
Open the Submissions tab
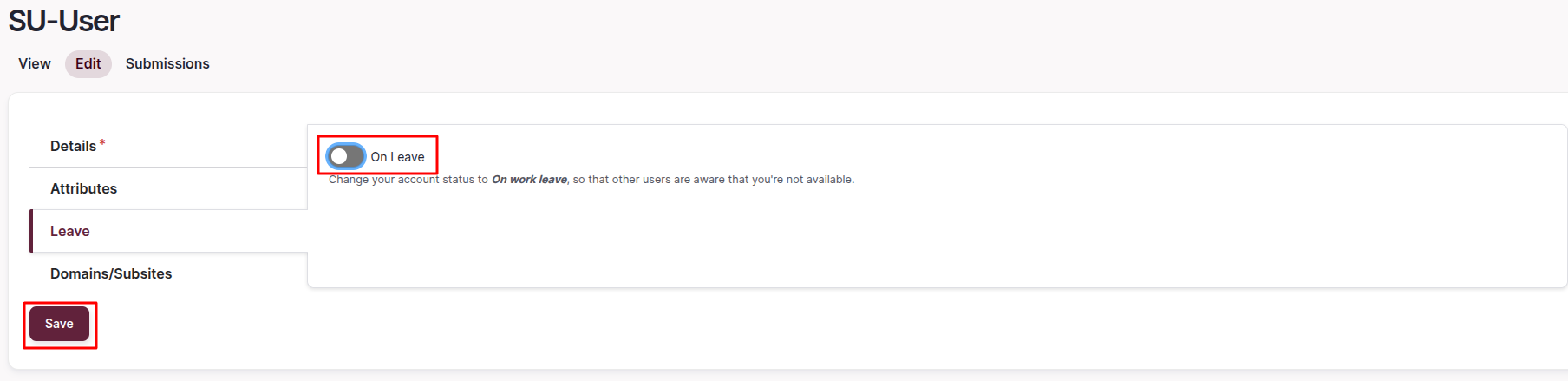pyautogui.click(x=167, y=64)
